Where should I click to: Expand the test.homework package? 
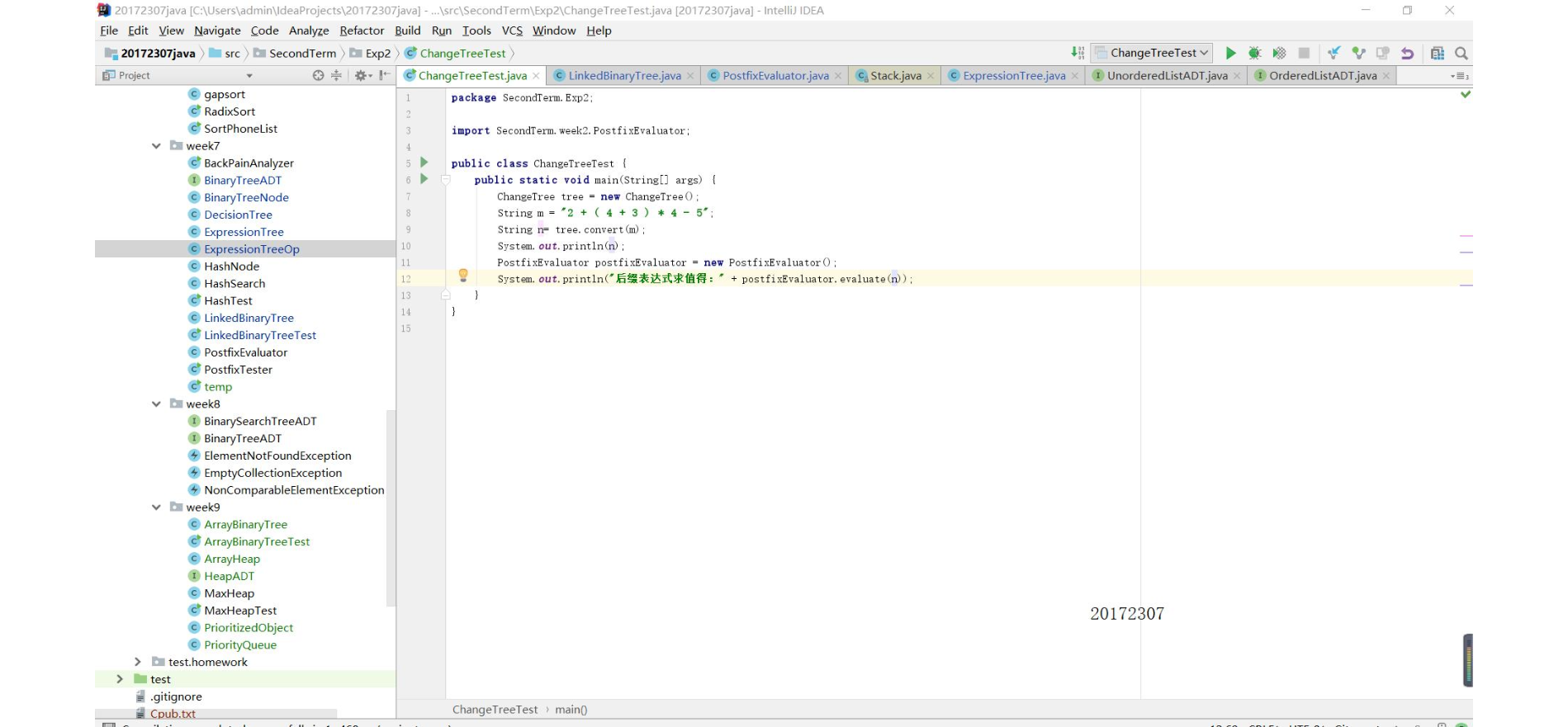[138, 662]
